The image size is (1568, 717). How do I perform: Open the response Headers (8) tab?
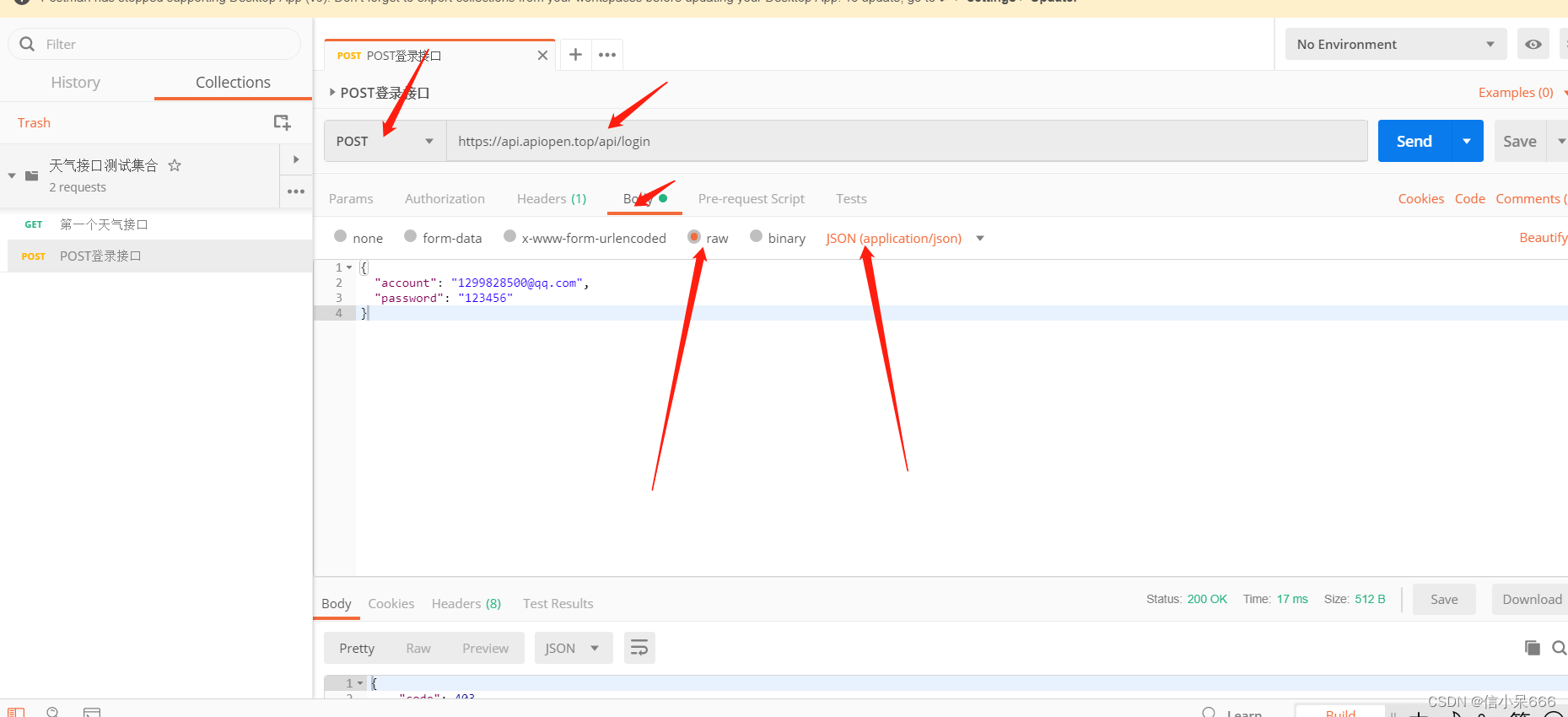pyautogui.click(x=466, y=604)
